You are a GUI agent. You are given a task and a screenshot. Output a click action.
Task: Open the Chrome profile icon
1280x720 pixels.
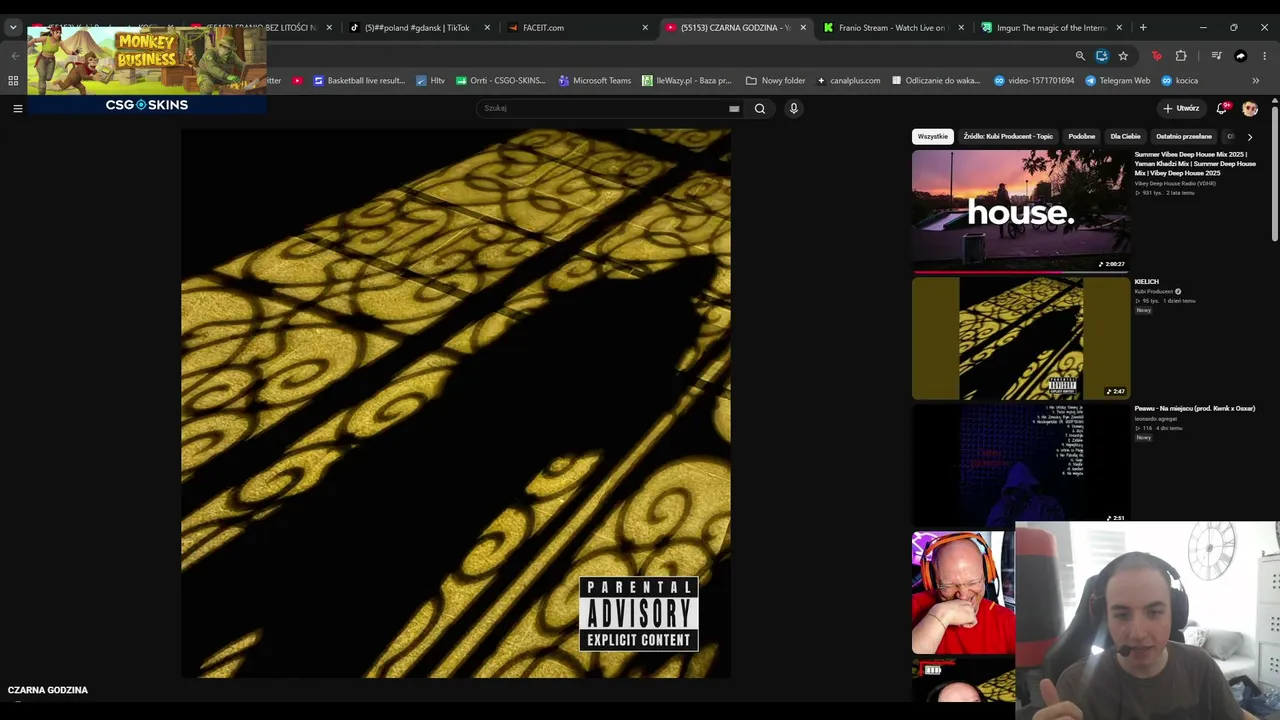1241,56
